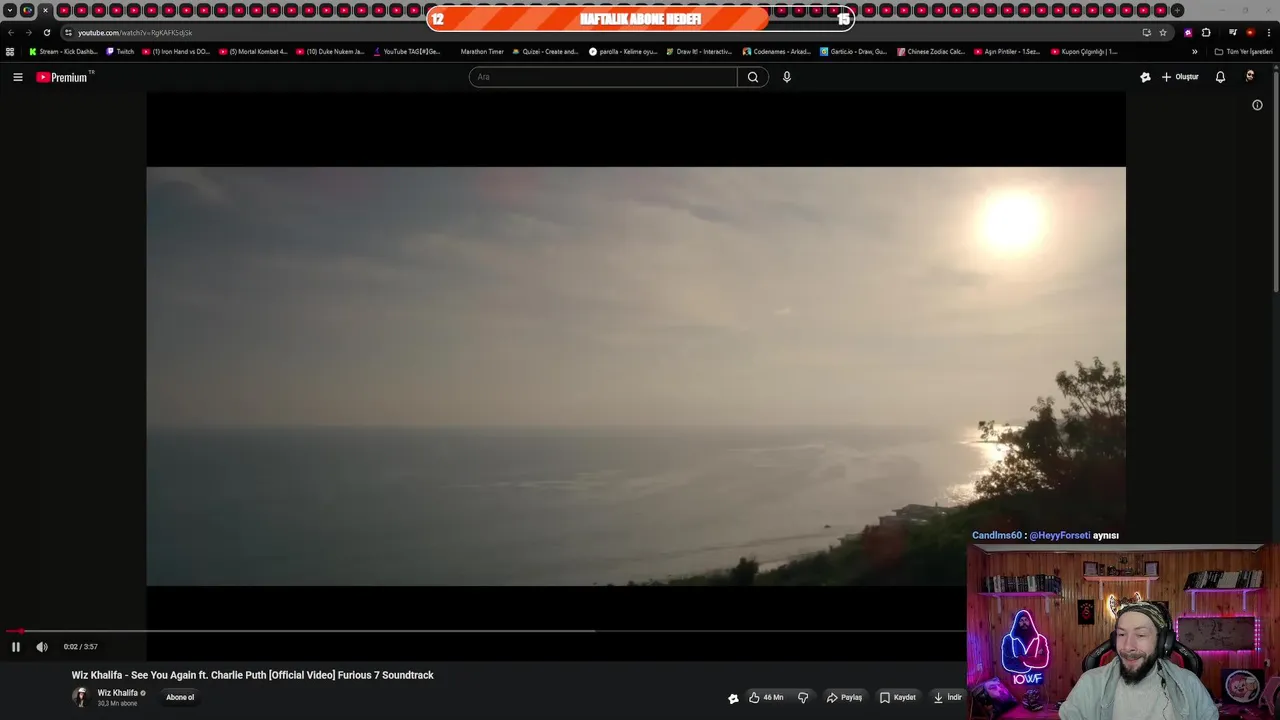The width and height of the screenshot is (1280, 720).
Task: Mute the video volume speaker icon
Action: click(x=42, y=647)
